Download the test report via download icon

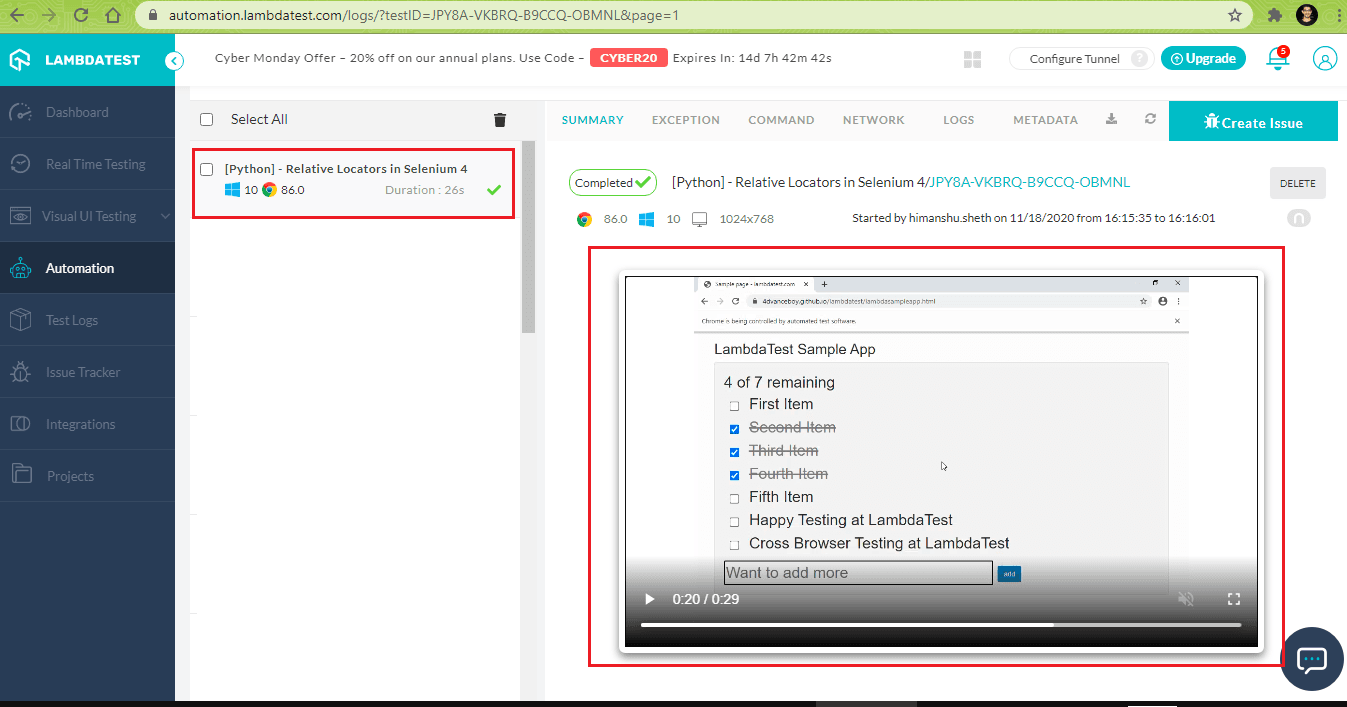[1110, 118]
